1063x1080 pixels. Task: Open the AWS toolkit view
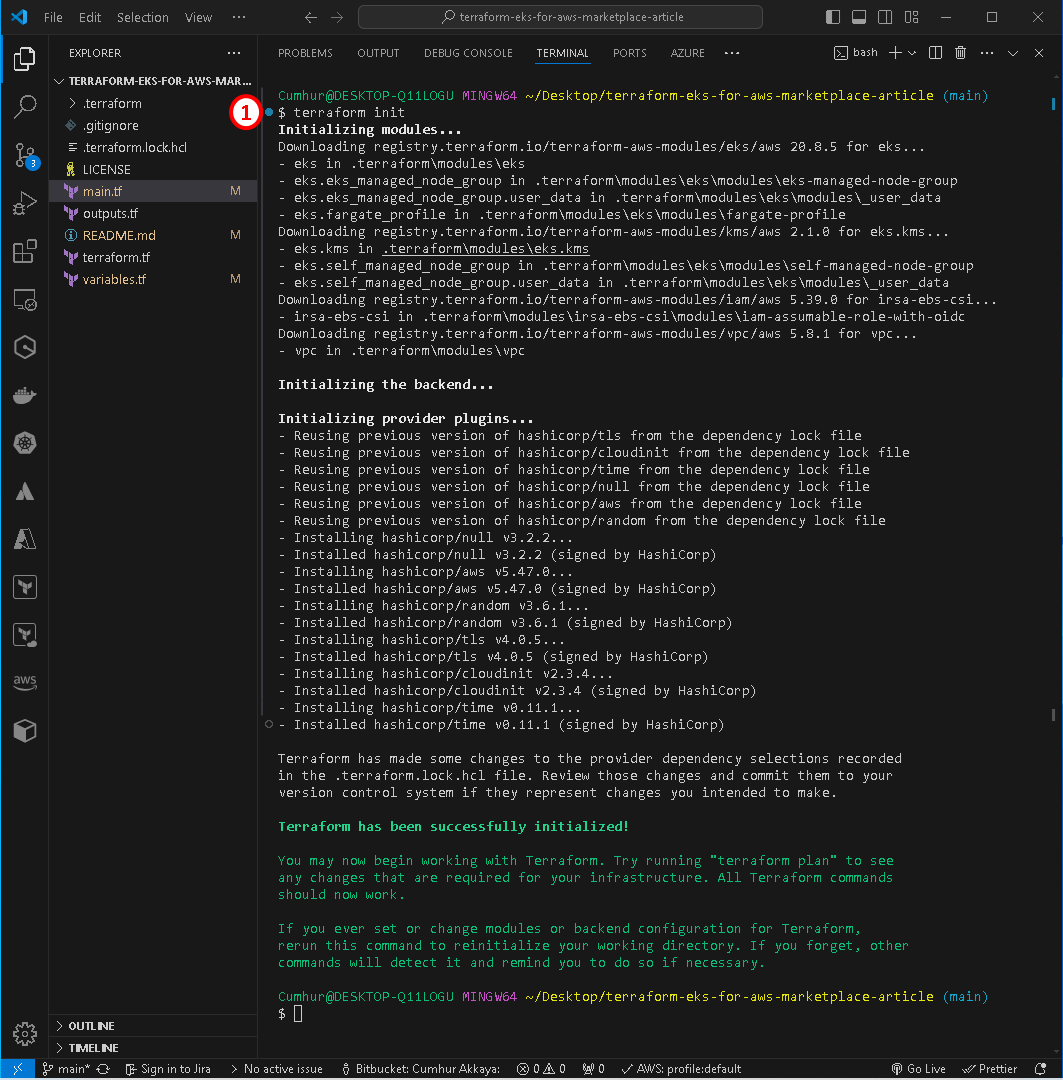click(25, 682)
